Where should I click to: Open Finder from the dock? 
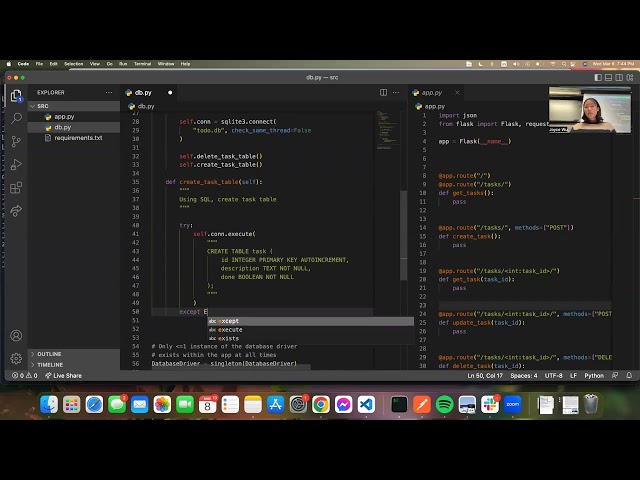point(49,404)
